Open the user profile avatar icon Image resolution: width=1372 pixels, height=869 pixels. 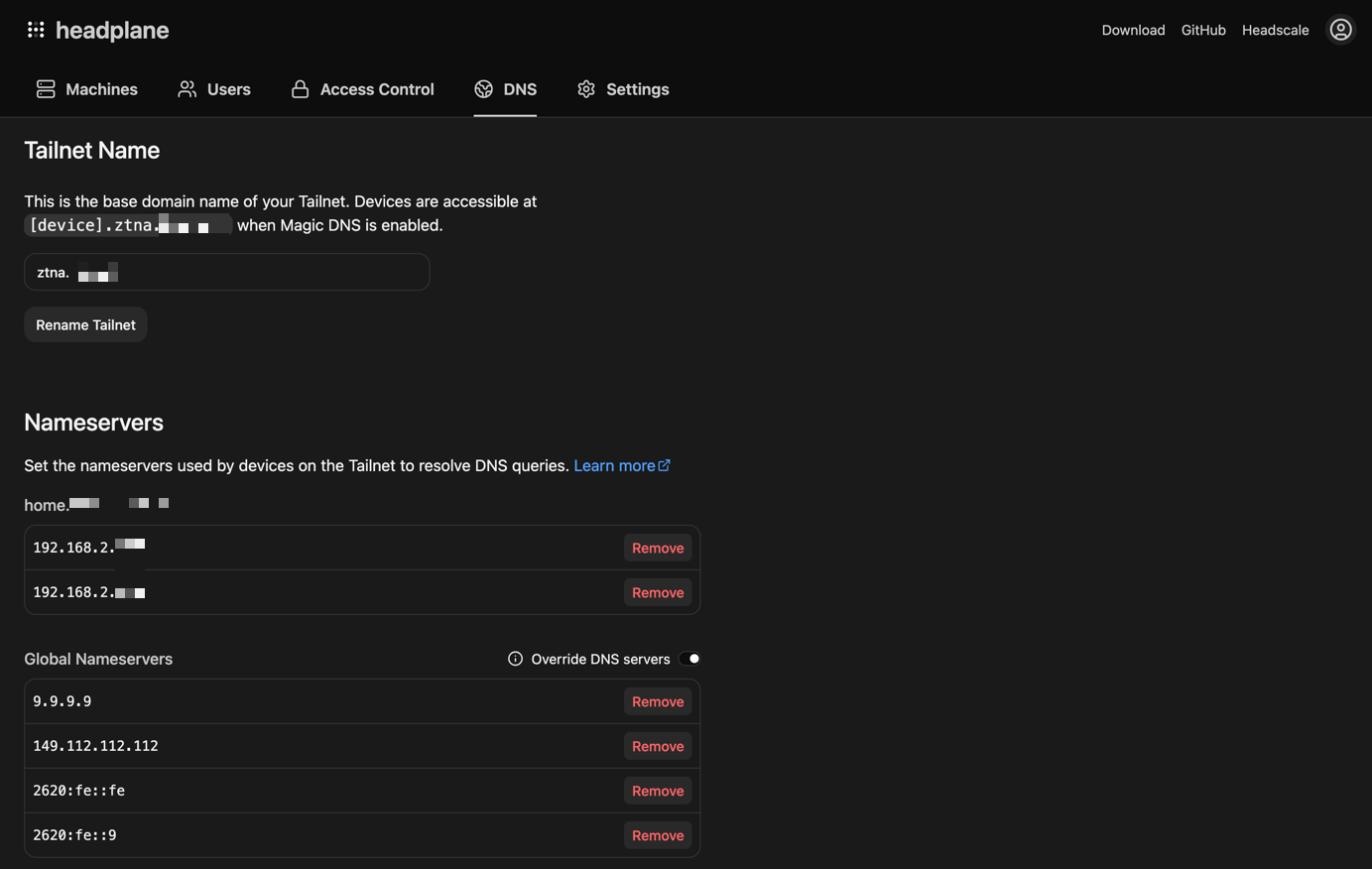coord(1340,30)
